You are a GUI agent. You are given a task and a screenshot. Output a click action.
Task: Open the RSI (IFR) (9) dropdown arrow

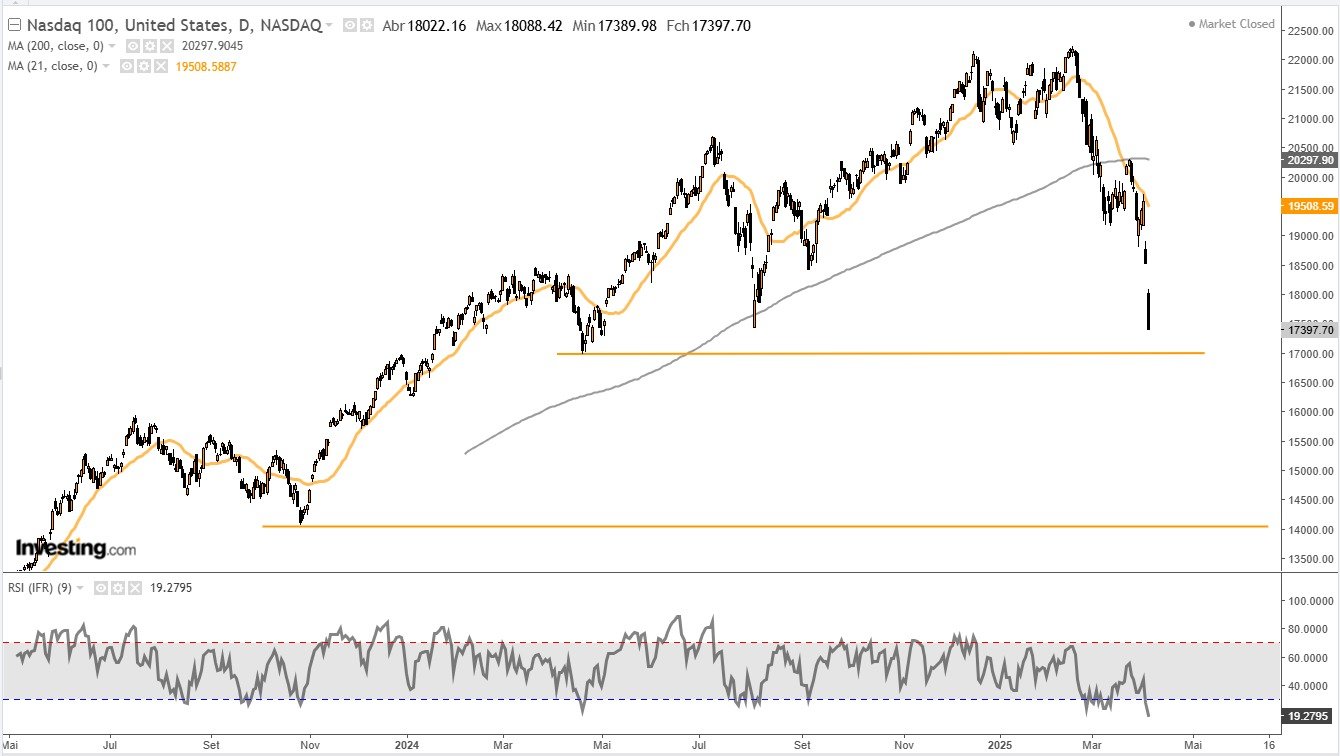[x=80, y=587]
